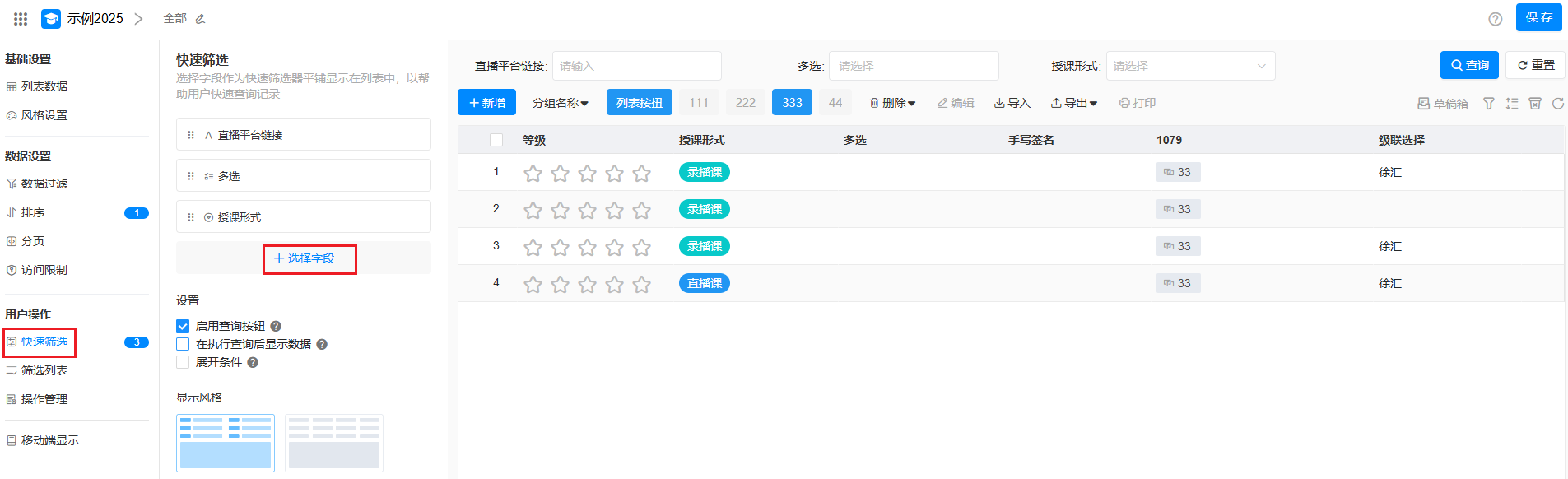1568x479 pixels.
Task: Click the edit pencil next to 全部
Action: (200, 19)
